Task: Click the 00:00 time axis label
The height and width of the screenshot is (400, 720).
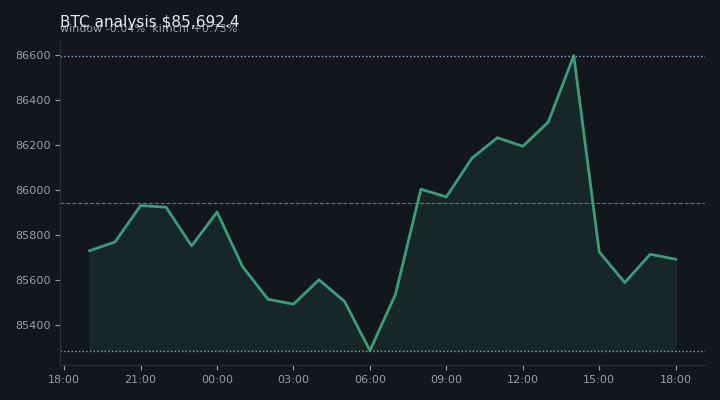Action: [217, 380]
